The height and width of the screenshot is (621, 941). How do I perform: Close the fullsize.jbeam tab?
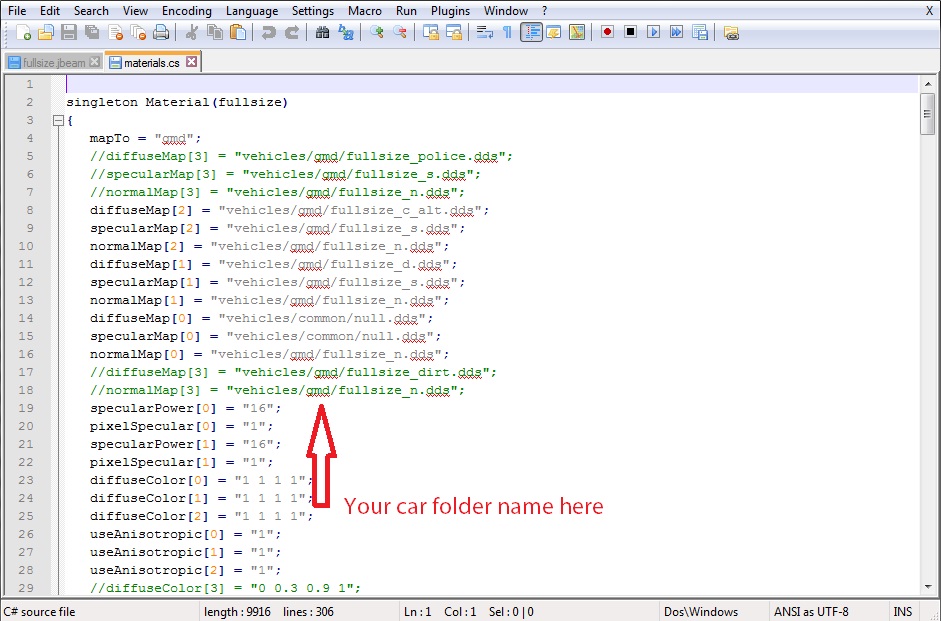coord(94,62)
